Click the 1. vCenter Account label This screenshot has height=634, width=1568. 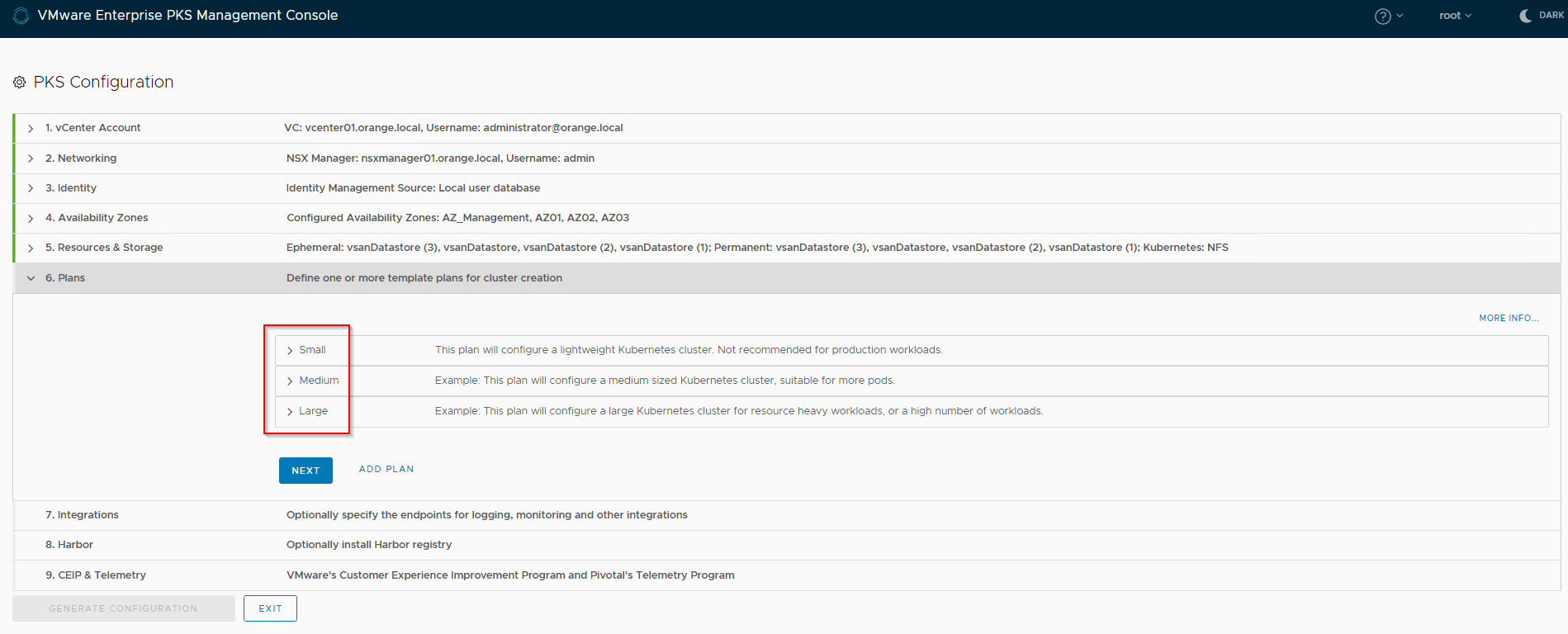point(92,128)
